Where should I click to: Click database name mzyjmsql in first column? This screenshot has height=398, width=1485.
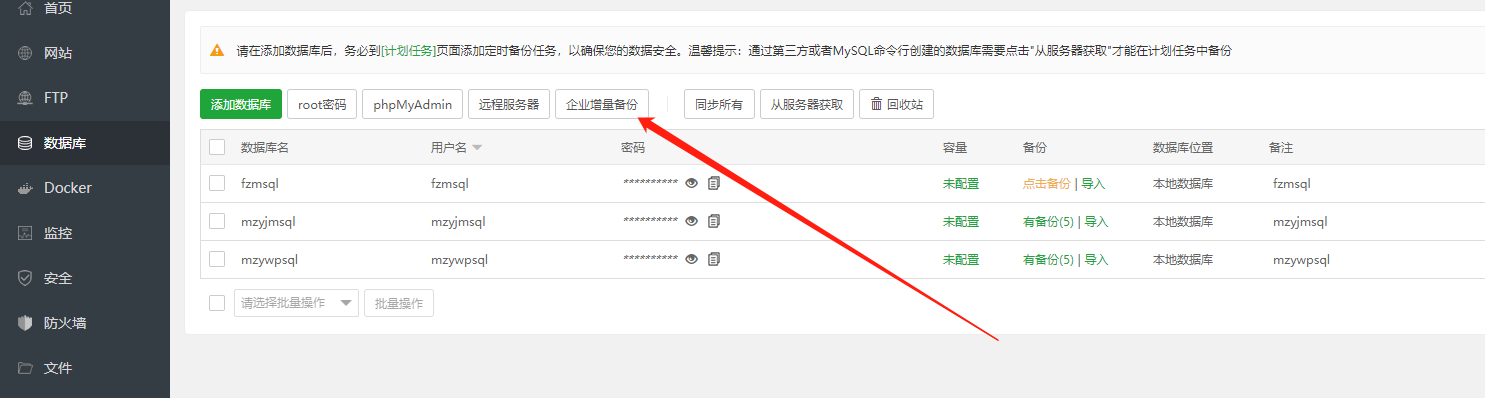coord(268,221)
